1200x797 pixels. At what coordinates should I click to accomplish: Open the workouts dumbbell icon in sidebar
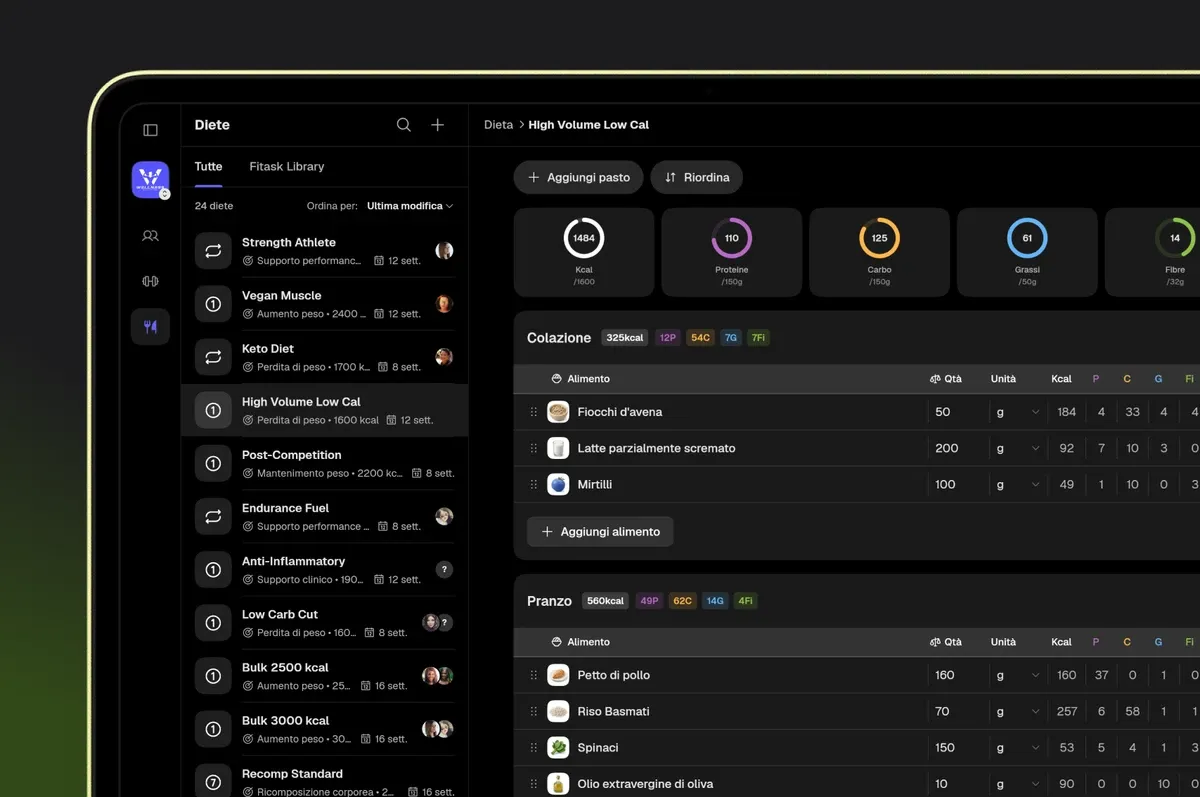[150, 281]
